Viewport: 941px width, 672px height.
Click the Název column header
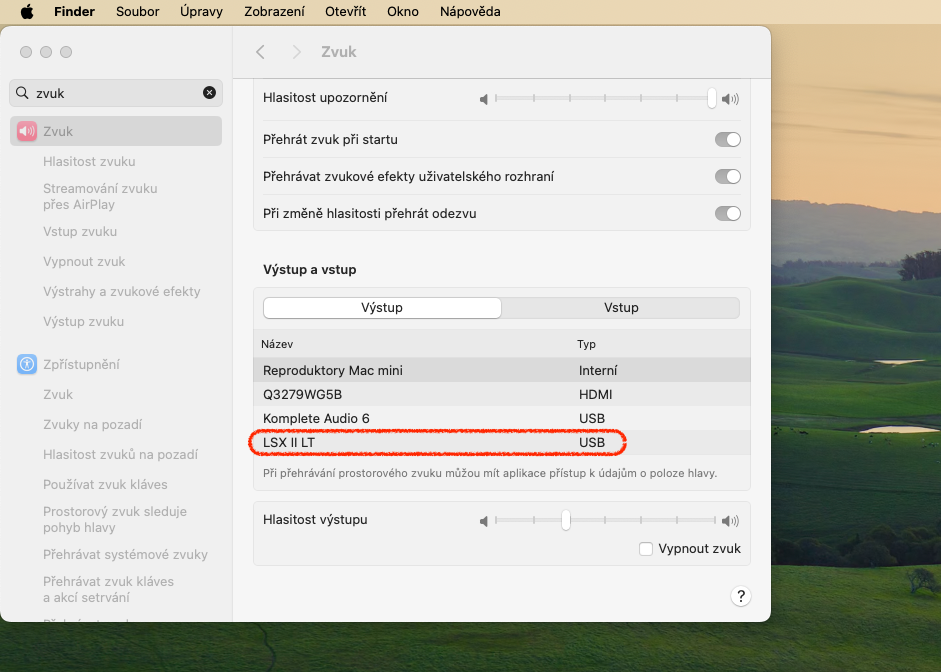[x=277, y=344]
